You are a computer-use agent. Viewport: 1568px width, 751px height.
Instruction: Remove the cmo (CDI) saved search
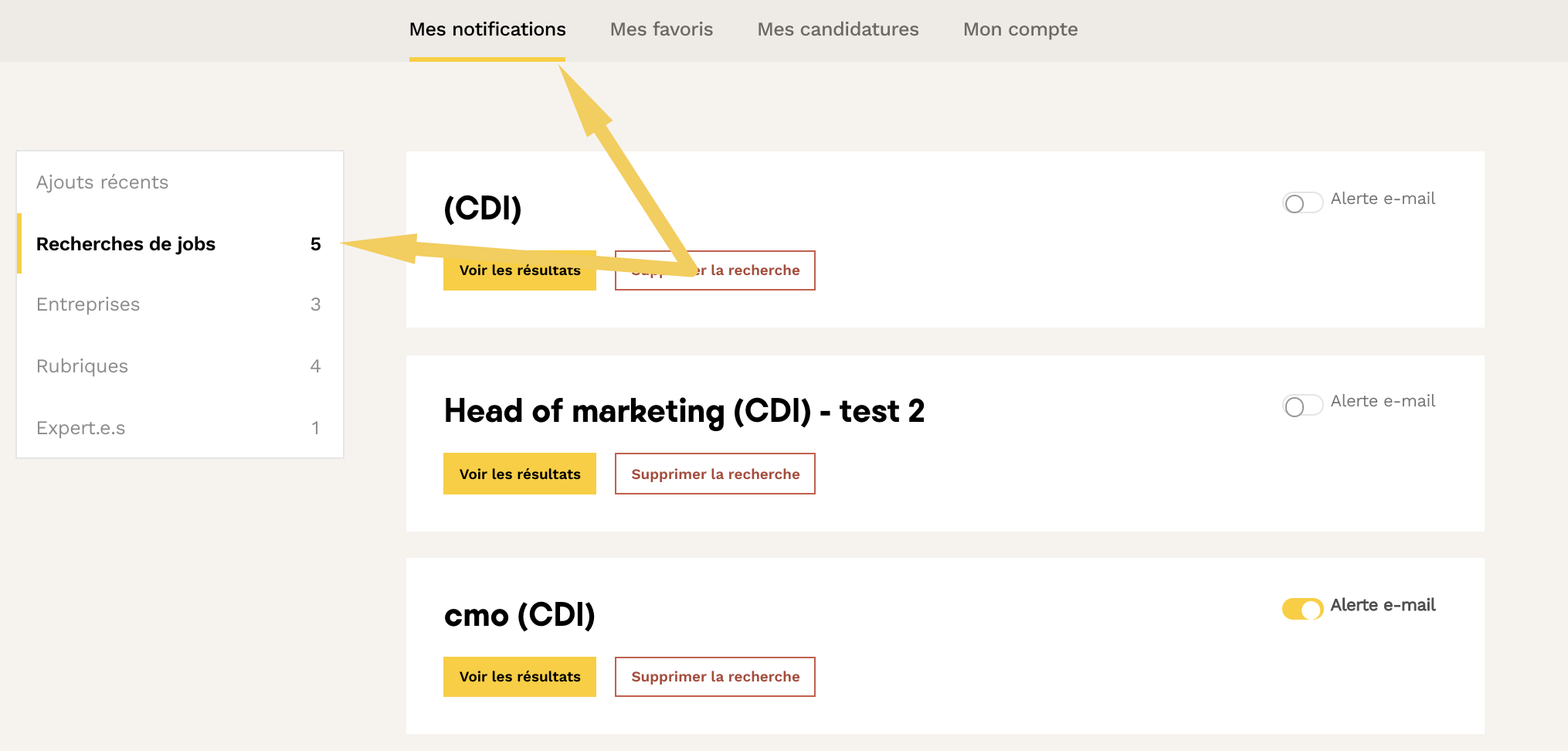[x=714, y=677]
